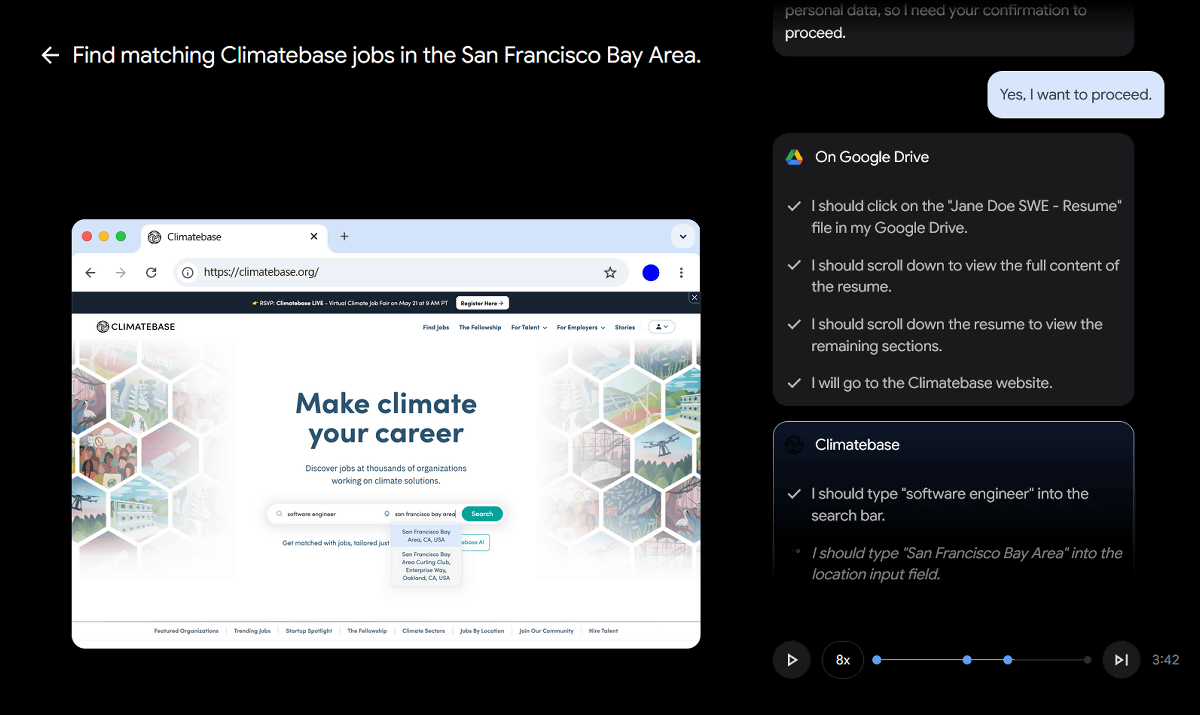Click the 3:42 duration label
Screen dimensions: 1200x715
[x=1166, y=660]
